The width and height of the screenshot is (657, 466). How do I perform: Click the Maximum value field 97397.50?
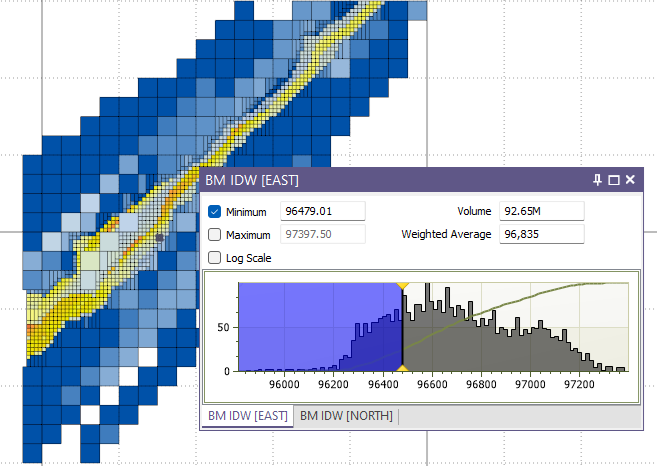point(323,234)
